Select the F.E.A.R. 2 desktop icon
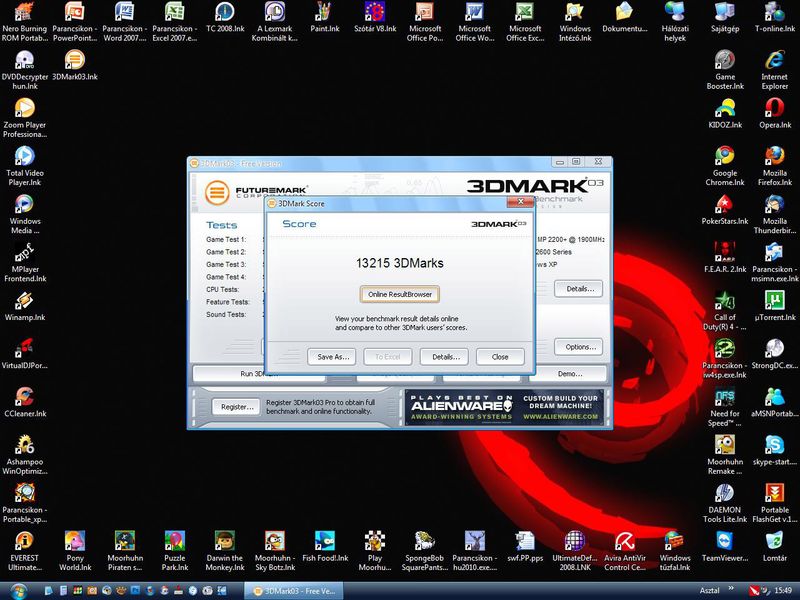This screenshot has width=800, height=600. (724, 258)
